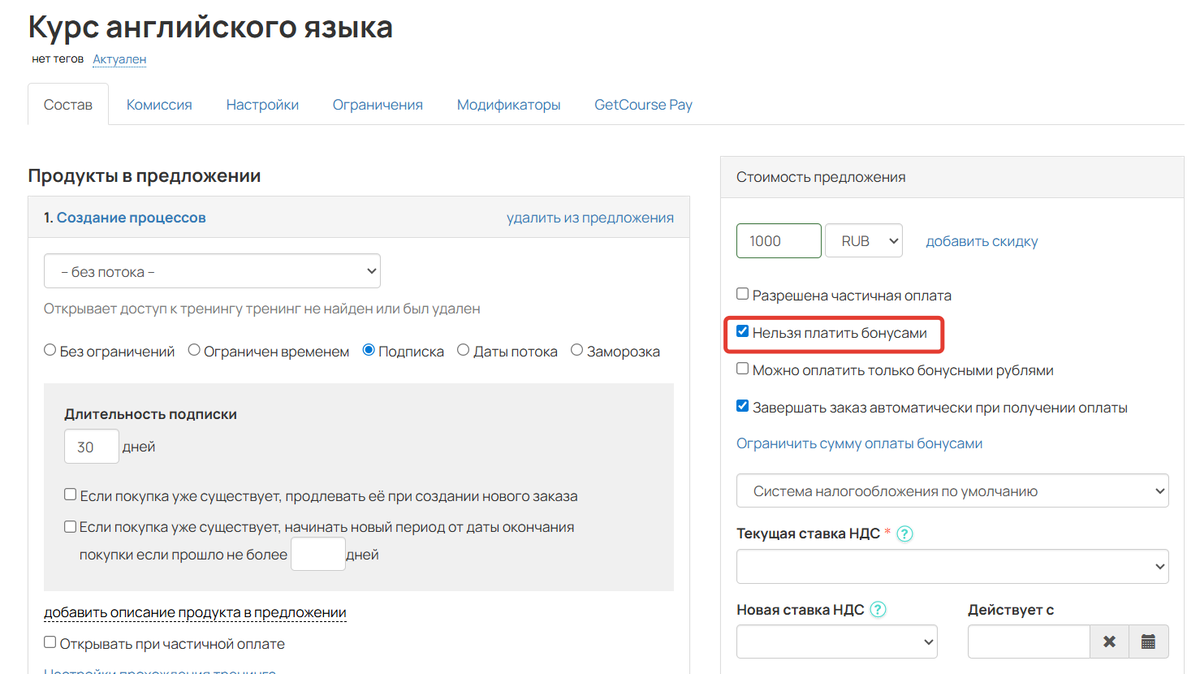1200x674 pixels.
Task: Open the "Система налогообложения по умолчанию" dropdown
Action: pos(952,490)
